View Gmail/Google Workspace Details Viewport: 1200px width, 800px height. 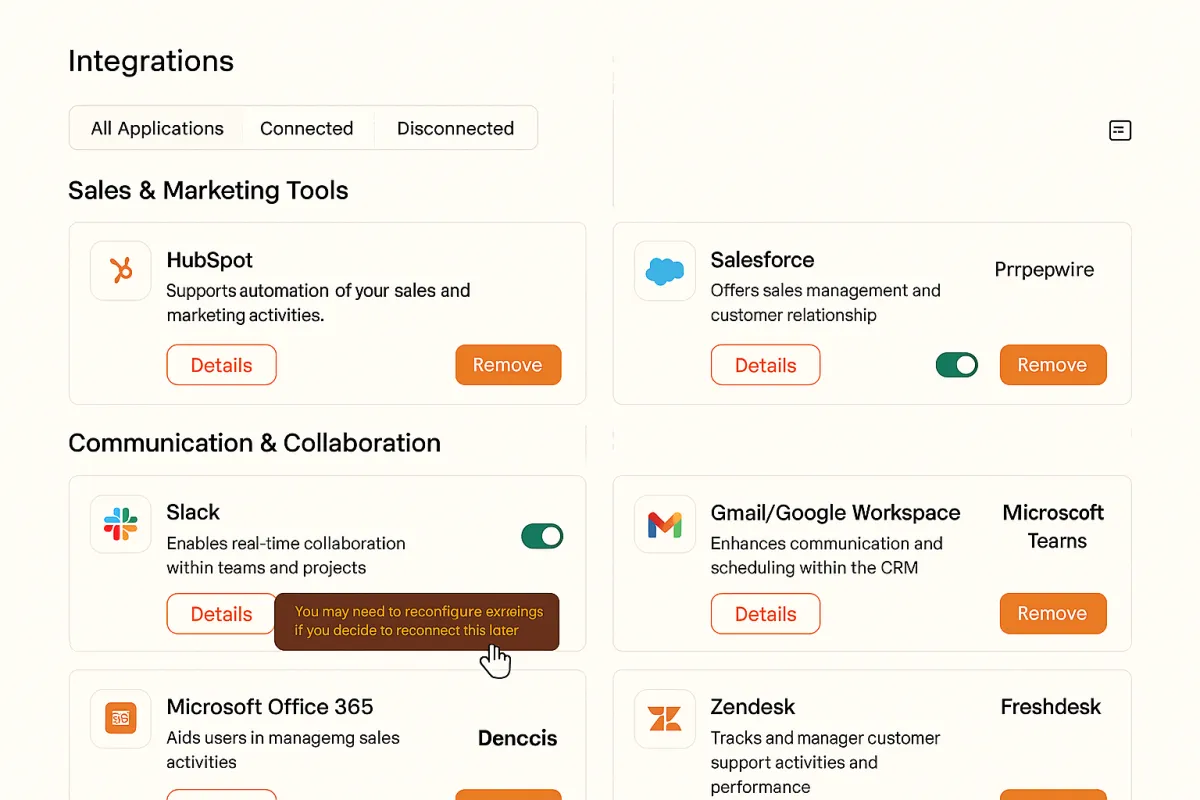pos(765,614)
